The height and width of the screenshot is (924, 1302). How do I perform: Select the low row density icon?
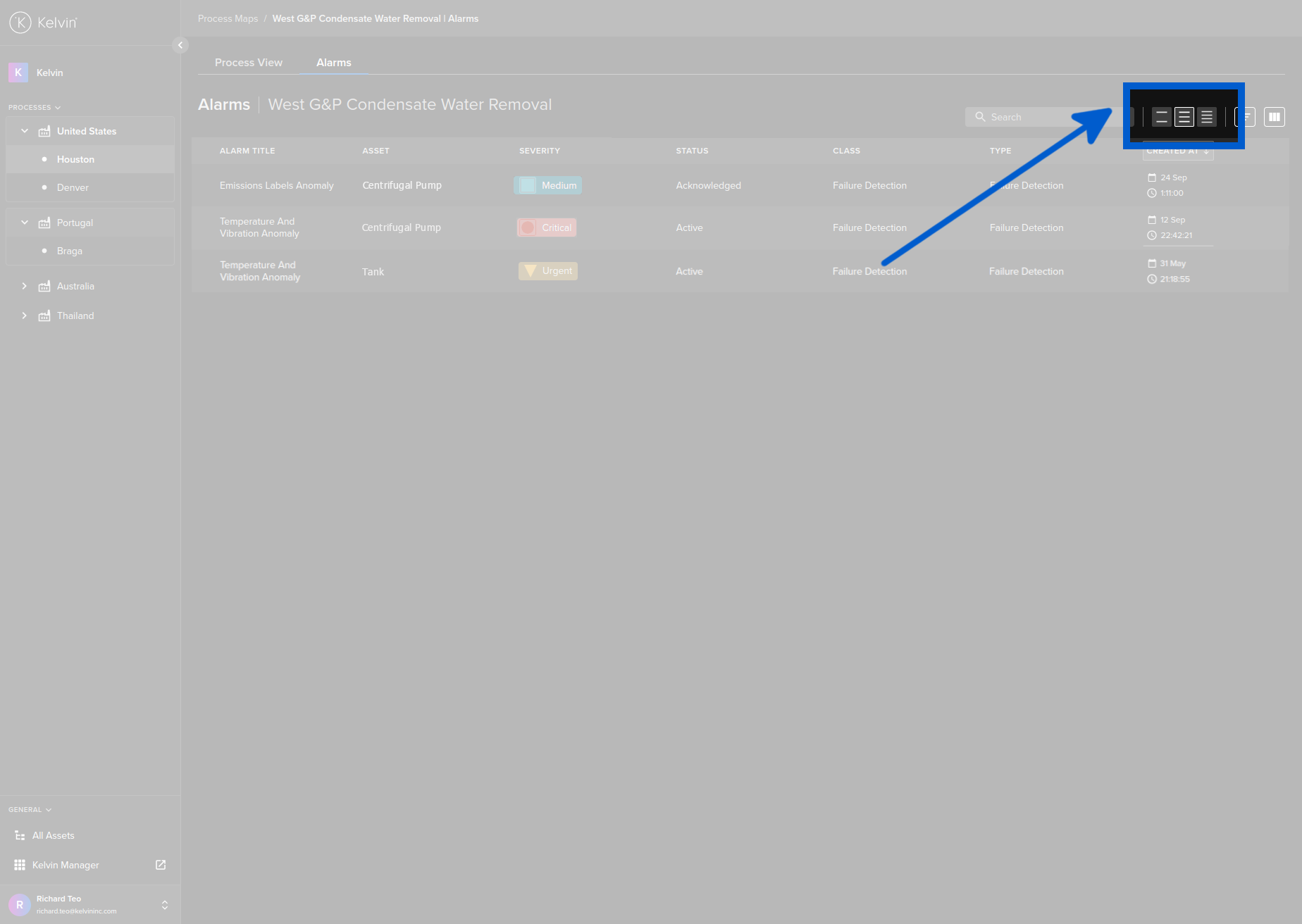(1162, 117)
